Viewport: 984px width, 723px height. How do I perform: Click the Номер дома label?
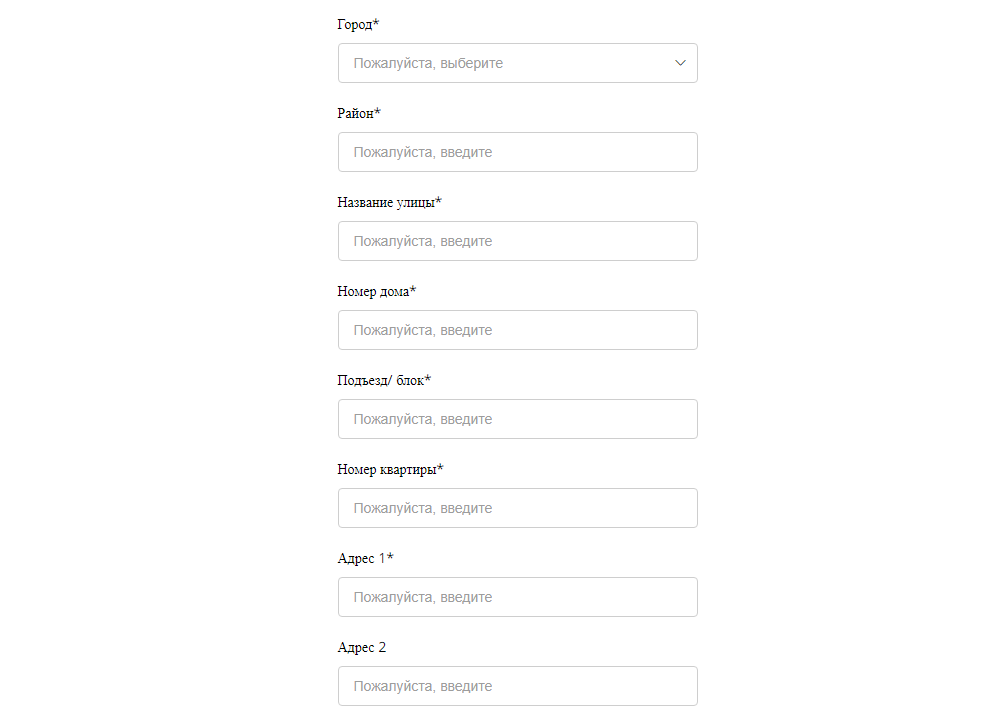(373, 291)
